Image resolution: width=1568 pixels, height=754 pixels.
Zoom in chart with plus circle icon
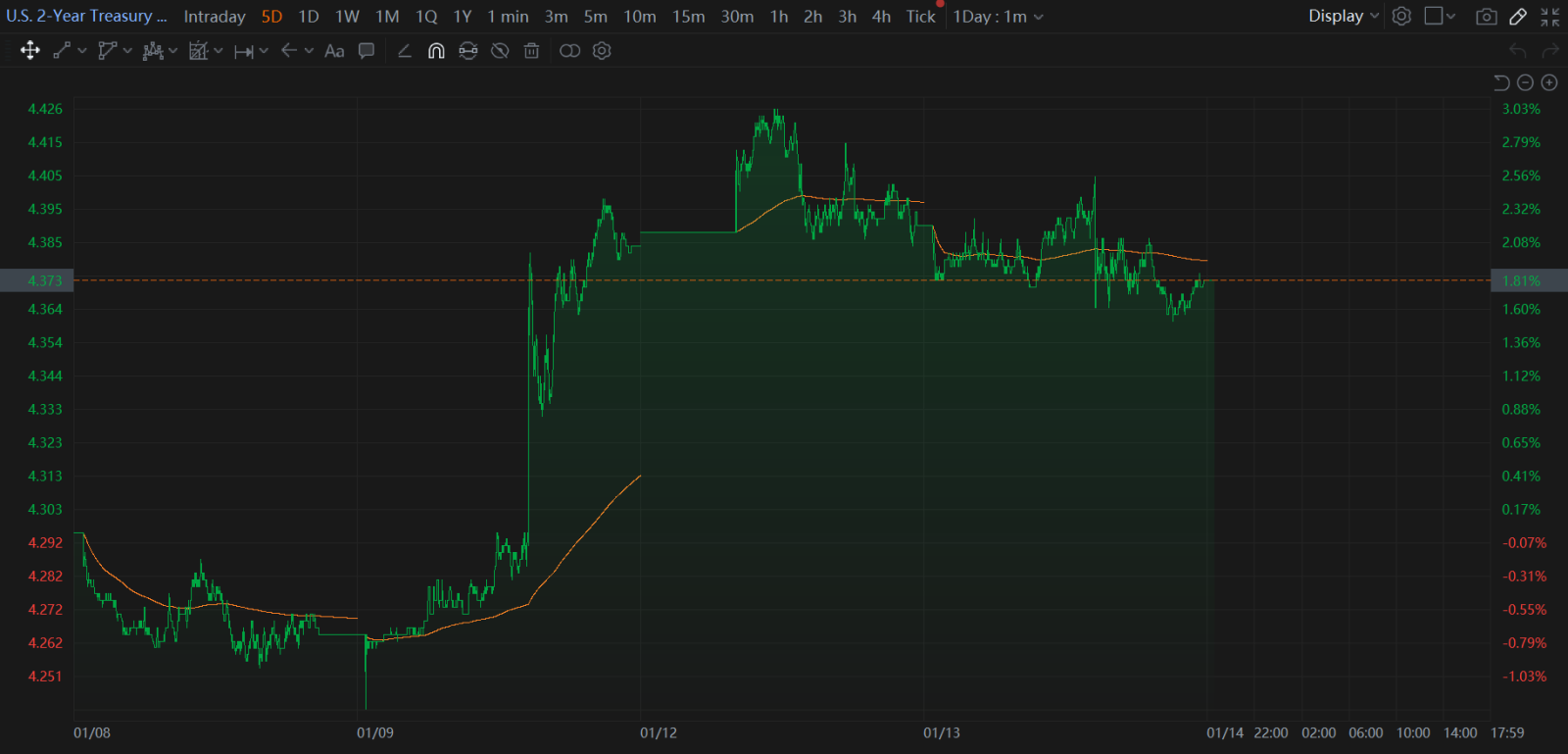tap(1549, 82)
